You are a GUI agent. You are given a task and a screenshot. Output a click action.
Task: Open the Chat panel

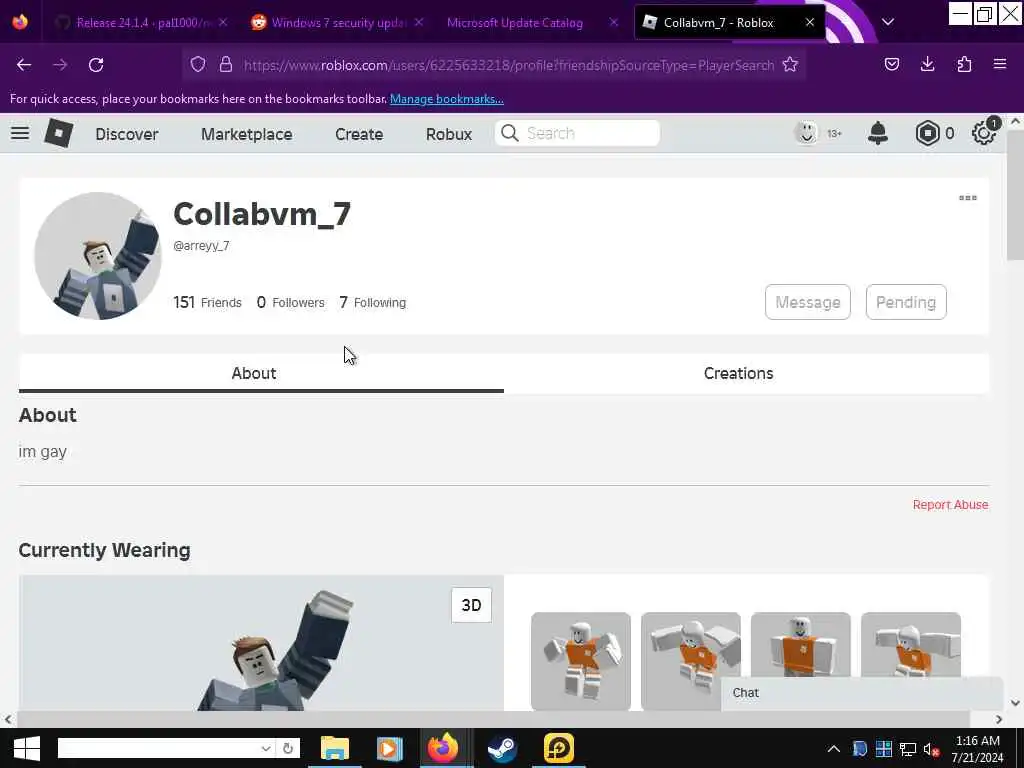tap(862, 693)
